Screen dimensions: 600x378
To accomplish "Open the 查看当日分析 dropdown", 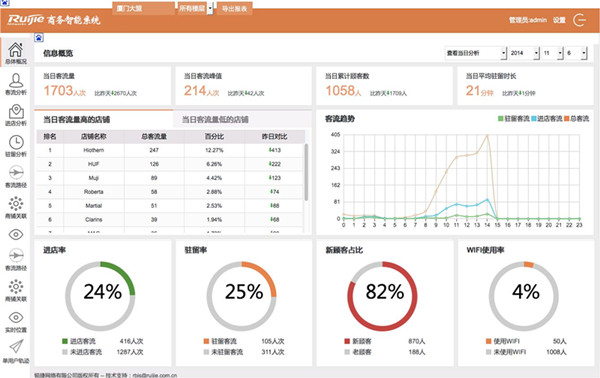I will pyautogui.click(x=476, y=53).
